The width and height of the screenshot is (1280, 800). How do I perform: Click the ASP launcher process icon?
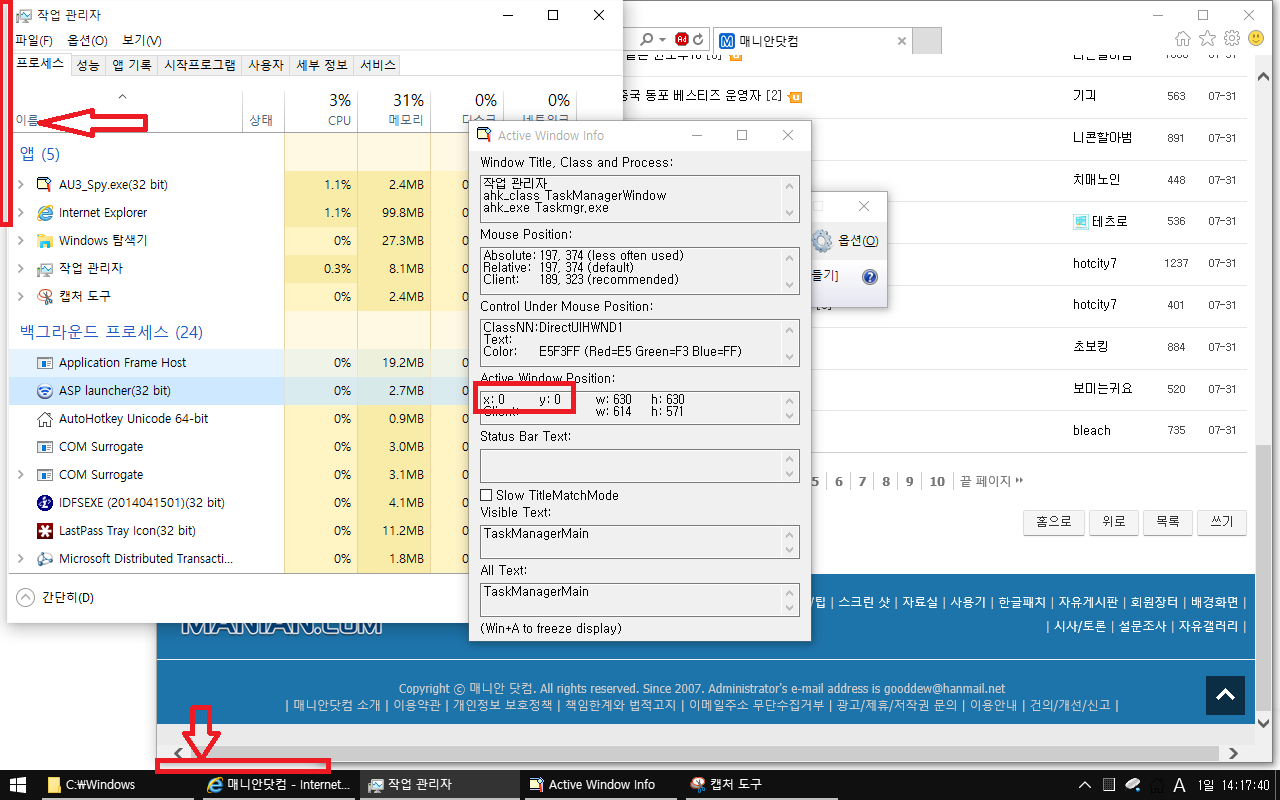pyautogui.click(x=44, y=390)
